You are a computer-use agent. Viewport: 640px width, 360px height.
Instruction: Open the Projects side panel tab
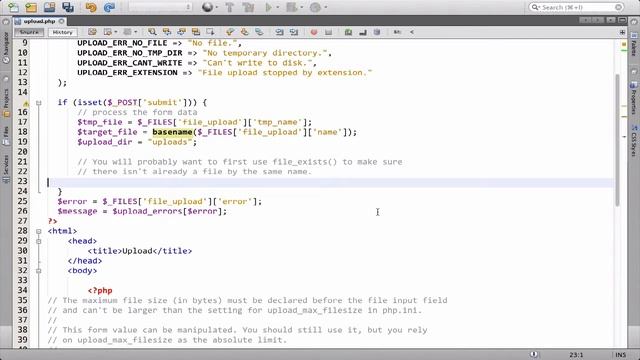[x=6, y=104]
